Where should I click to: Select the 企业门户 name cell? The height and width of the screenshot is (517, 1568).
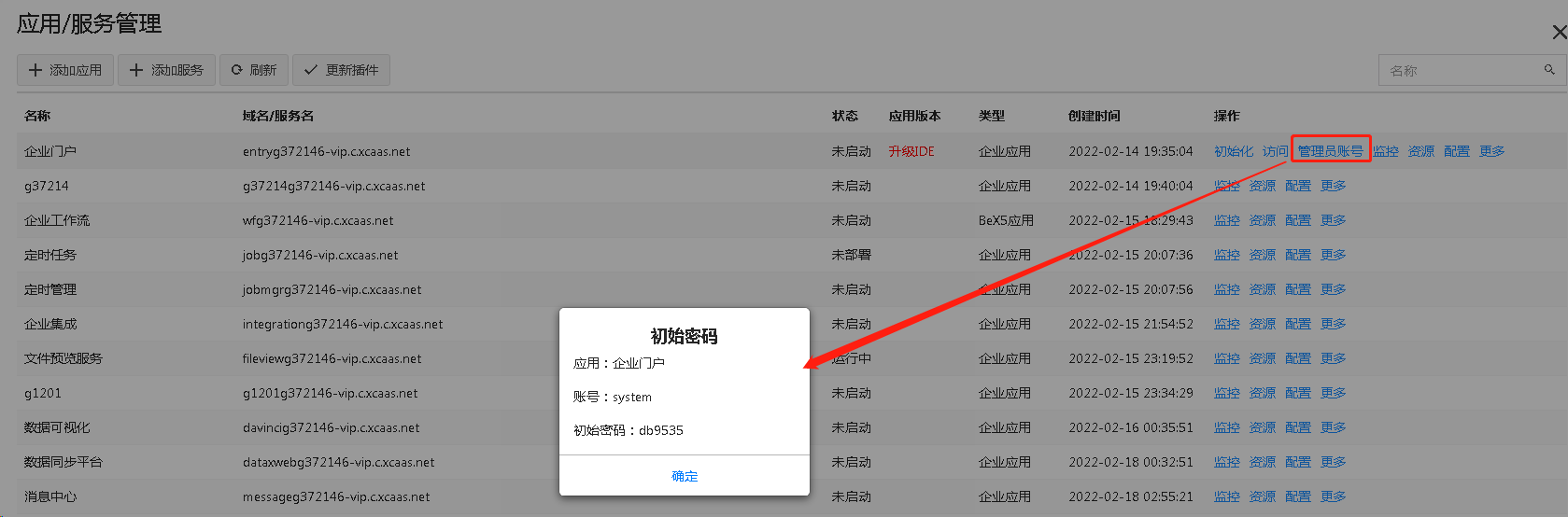pyautogui.click(x=50, y=151)
